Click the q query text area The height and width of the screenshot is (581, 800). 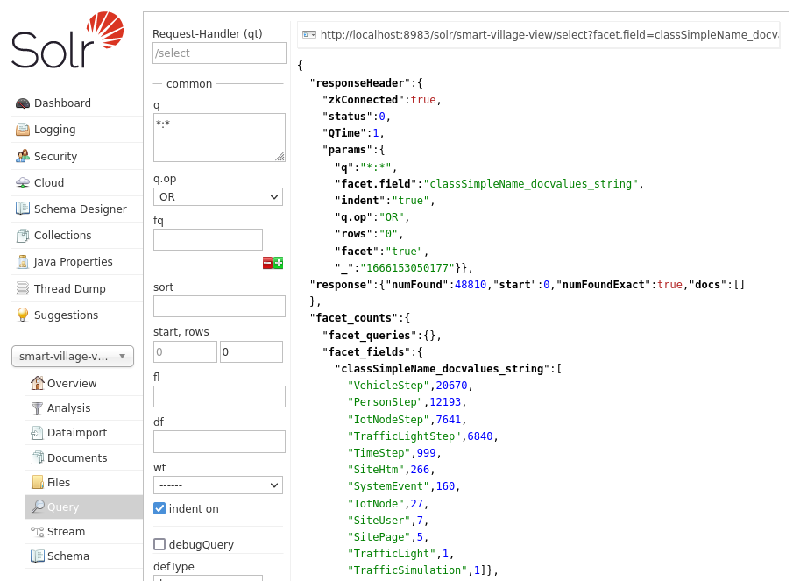point(219,138)
